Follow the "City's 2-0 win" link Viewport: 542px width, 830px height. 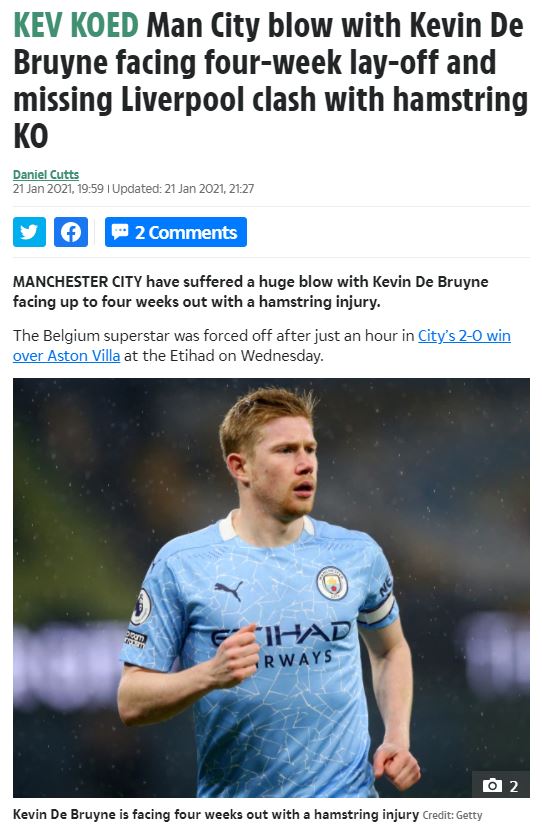[x=464, y=336]
